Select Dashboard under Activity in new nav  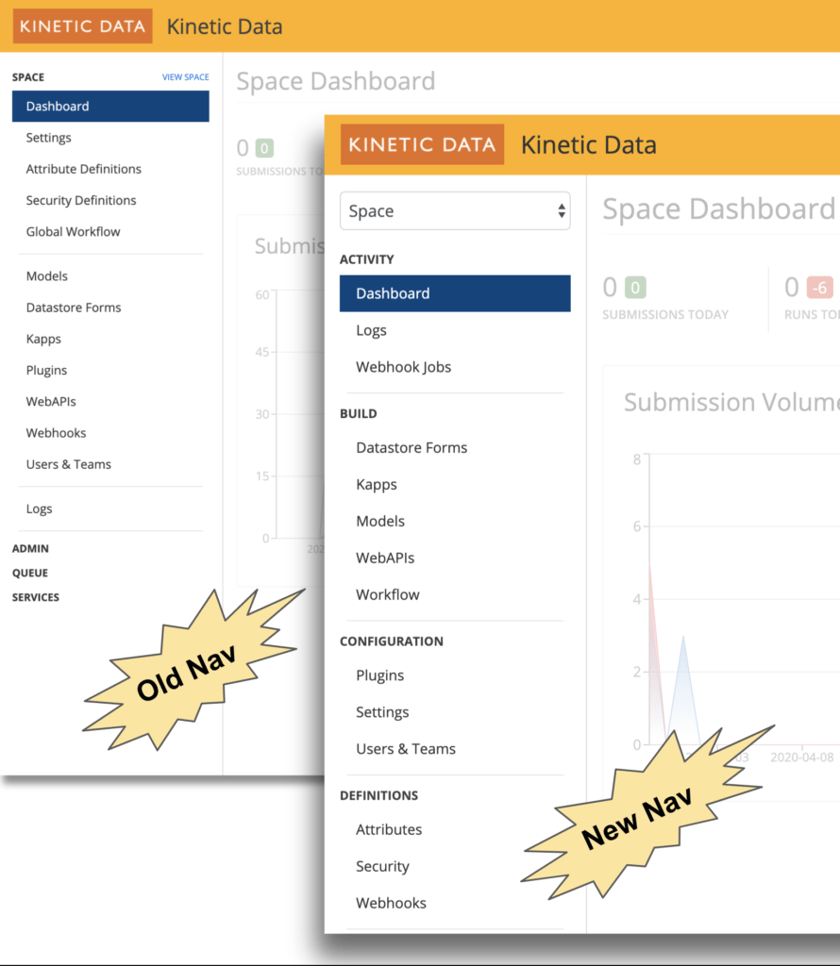(455, 293)
